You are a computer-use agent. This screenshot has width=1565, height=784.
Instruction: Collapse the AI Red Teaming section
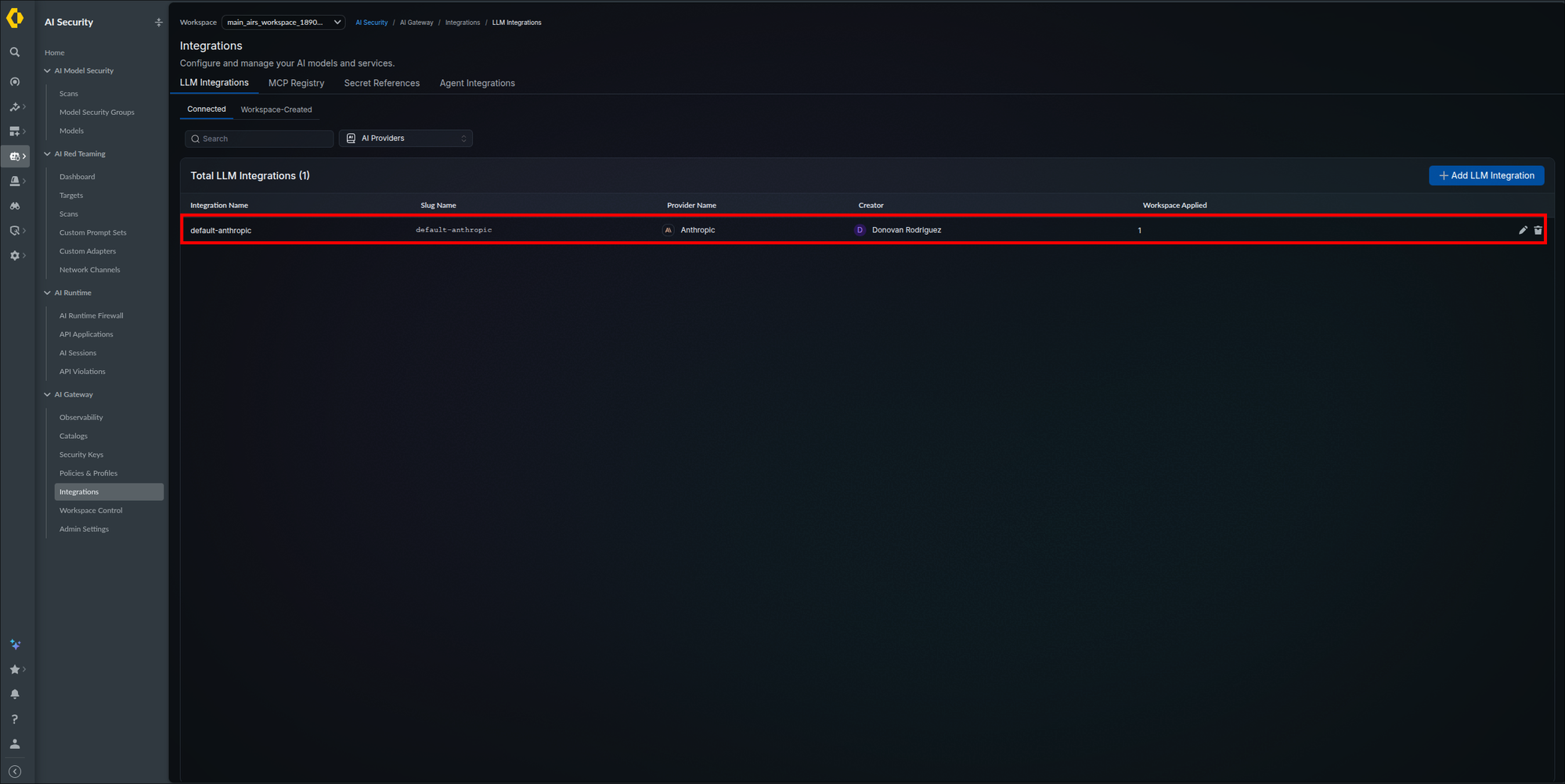(48, 154)
